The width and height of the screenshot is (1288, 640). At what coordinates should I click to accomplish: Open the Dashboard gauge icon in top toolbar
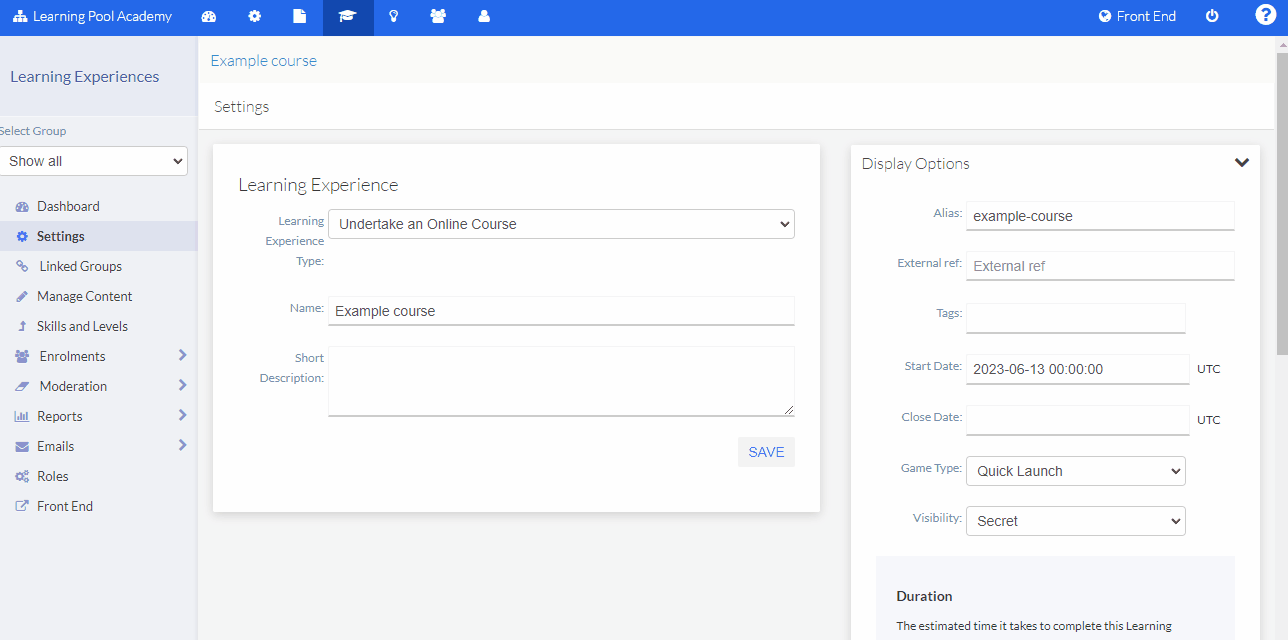coord(208,17)
